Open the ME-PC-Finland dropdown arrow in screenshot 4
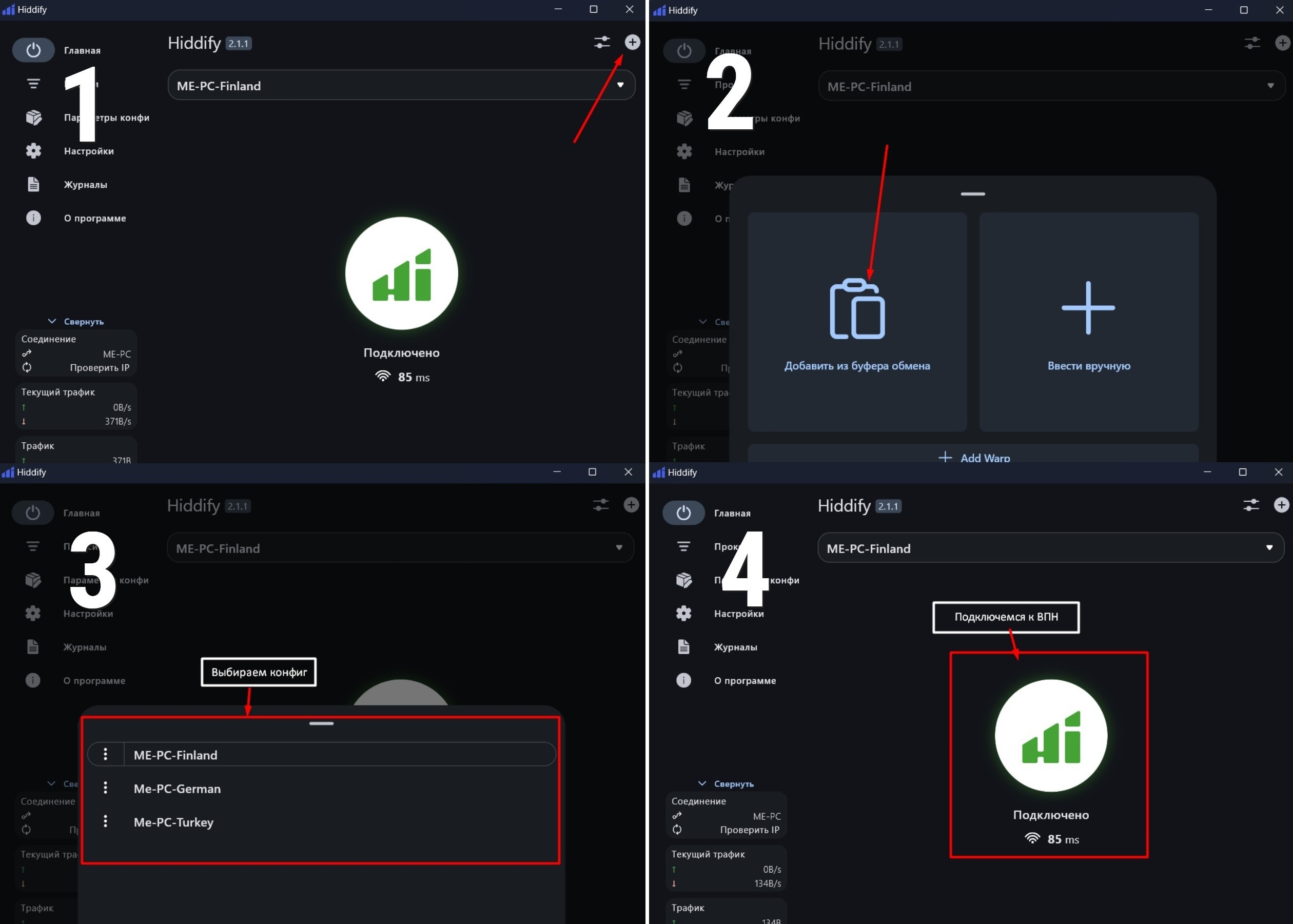The height and width of the screenshot is (924, 1293). click(x=1269, y=548)
